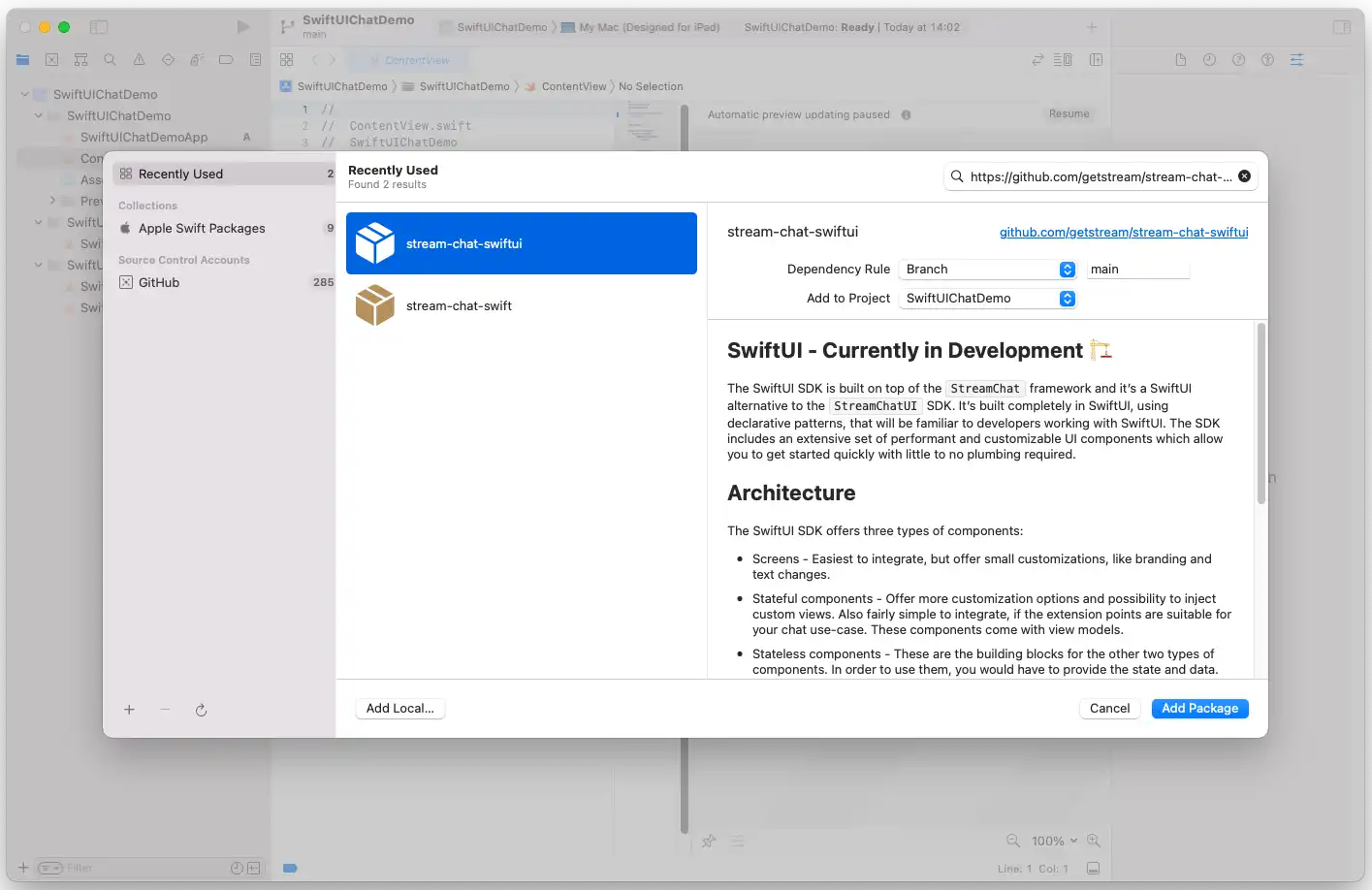Select stream-chat-swift package row
1372x890 pixels.
(522, 305)
